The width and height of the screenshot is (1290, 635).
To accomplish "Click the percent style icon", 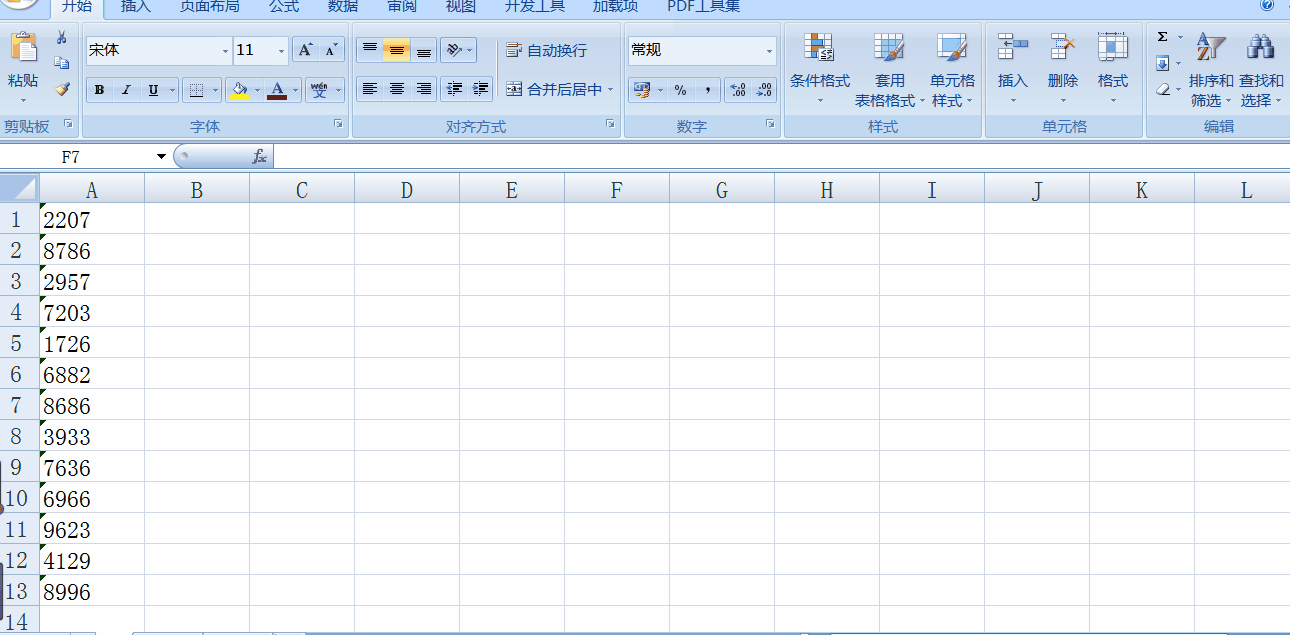I will point(680,90).
